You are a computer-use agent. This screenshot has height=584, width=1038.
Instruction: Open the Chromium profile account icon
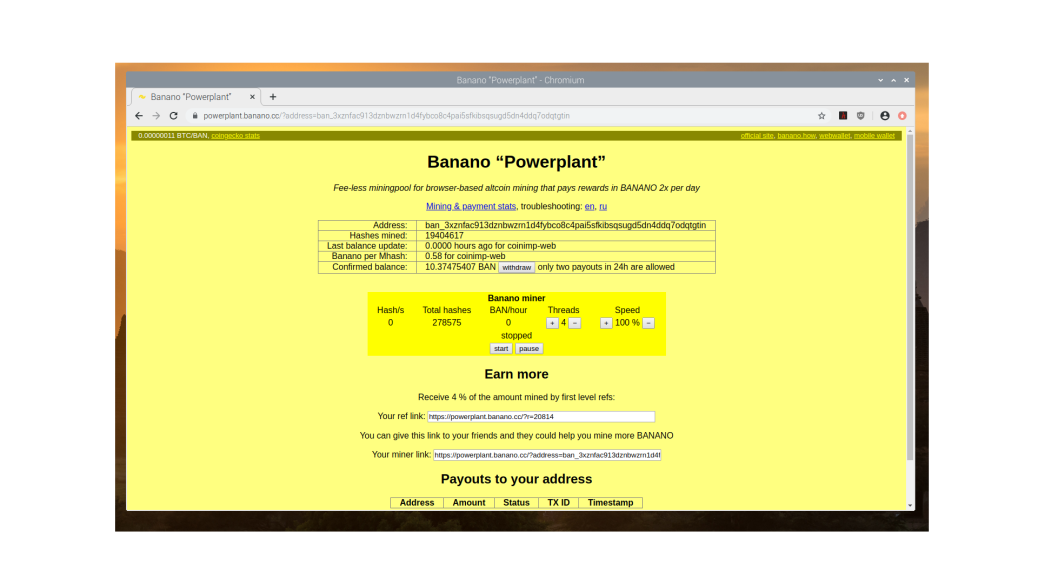pos(885,116)
